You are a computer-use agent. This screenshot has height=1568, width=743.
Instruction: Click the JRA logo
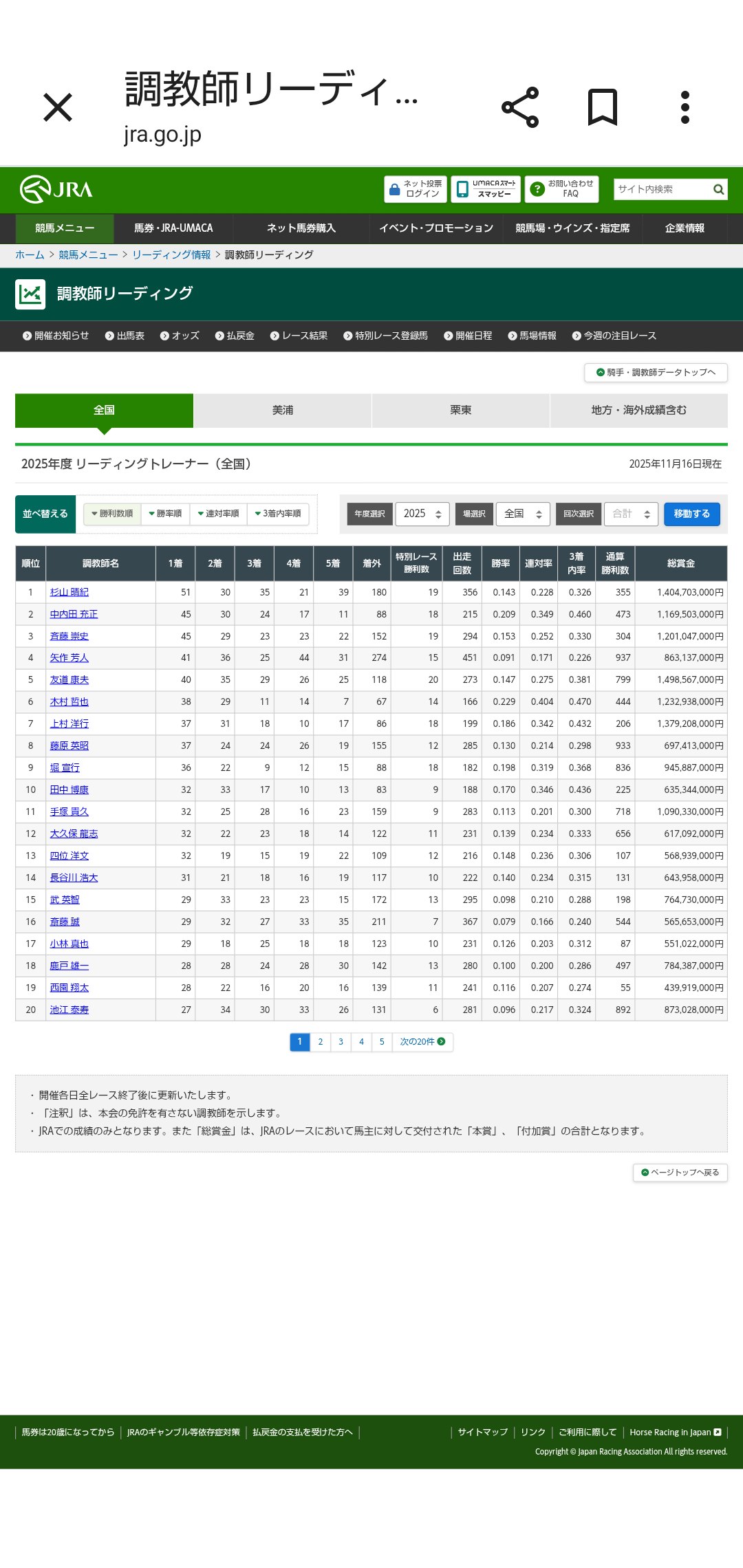coord(56,189)
